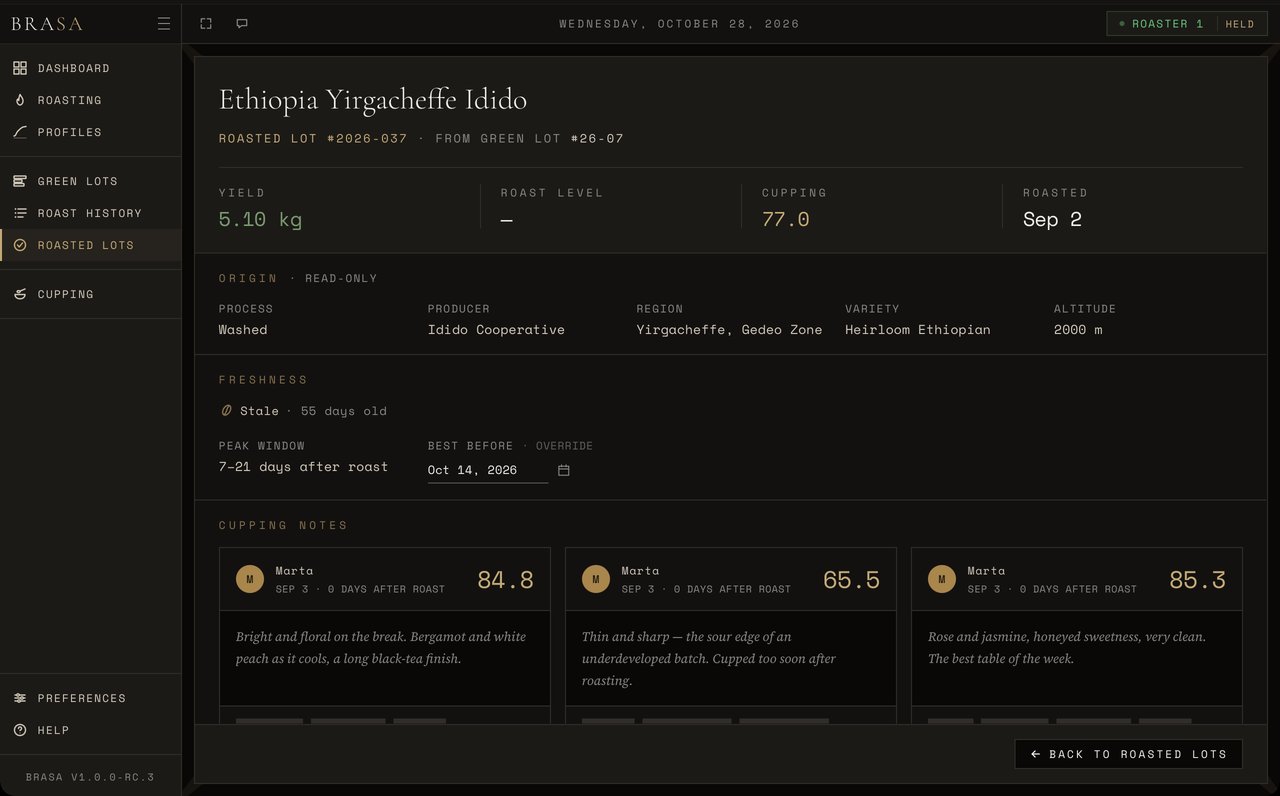Click the Dashboard grid icon
This screenshot has height=796, width=1280.
point(20,68)
